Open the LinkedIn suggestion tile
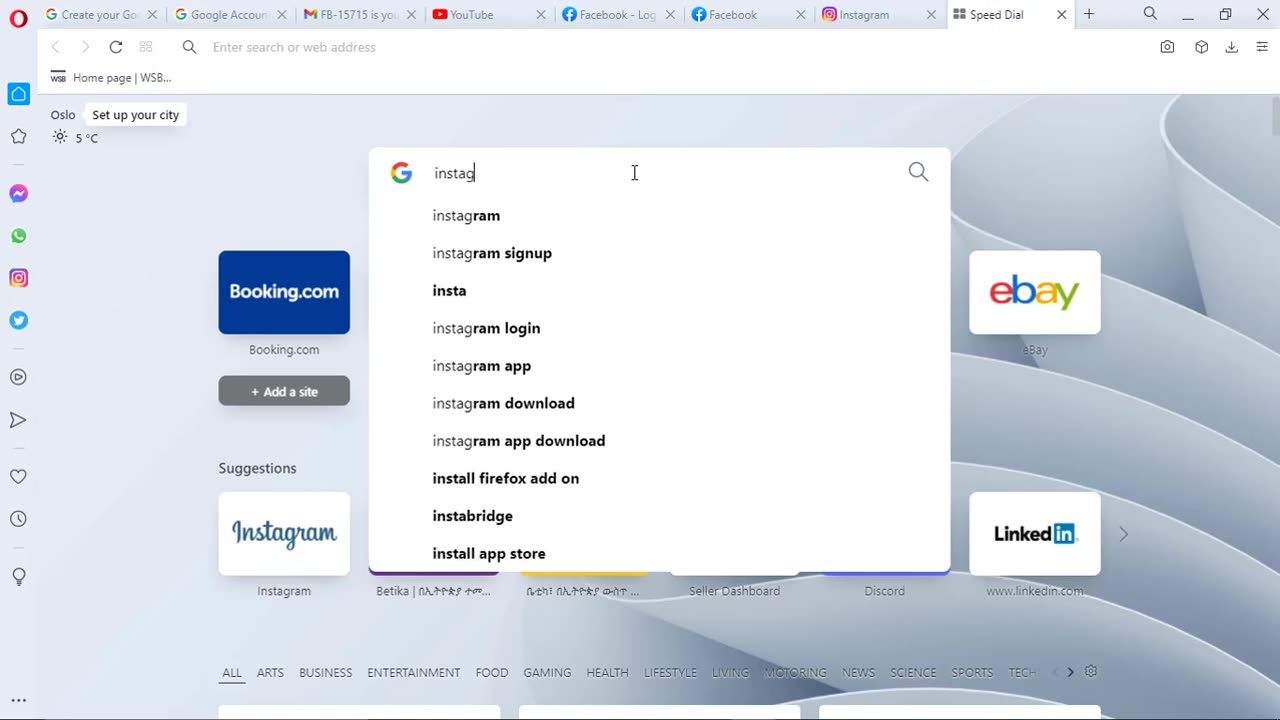The height and width of the screenshot is (720, 1280). 1035,534
